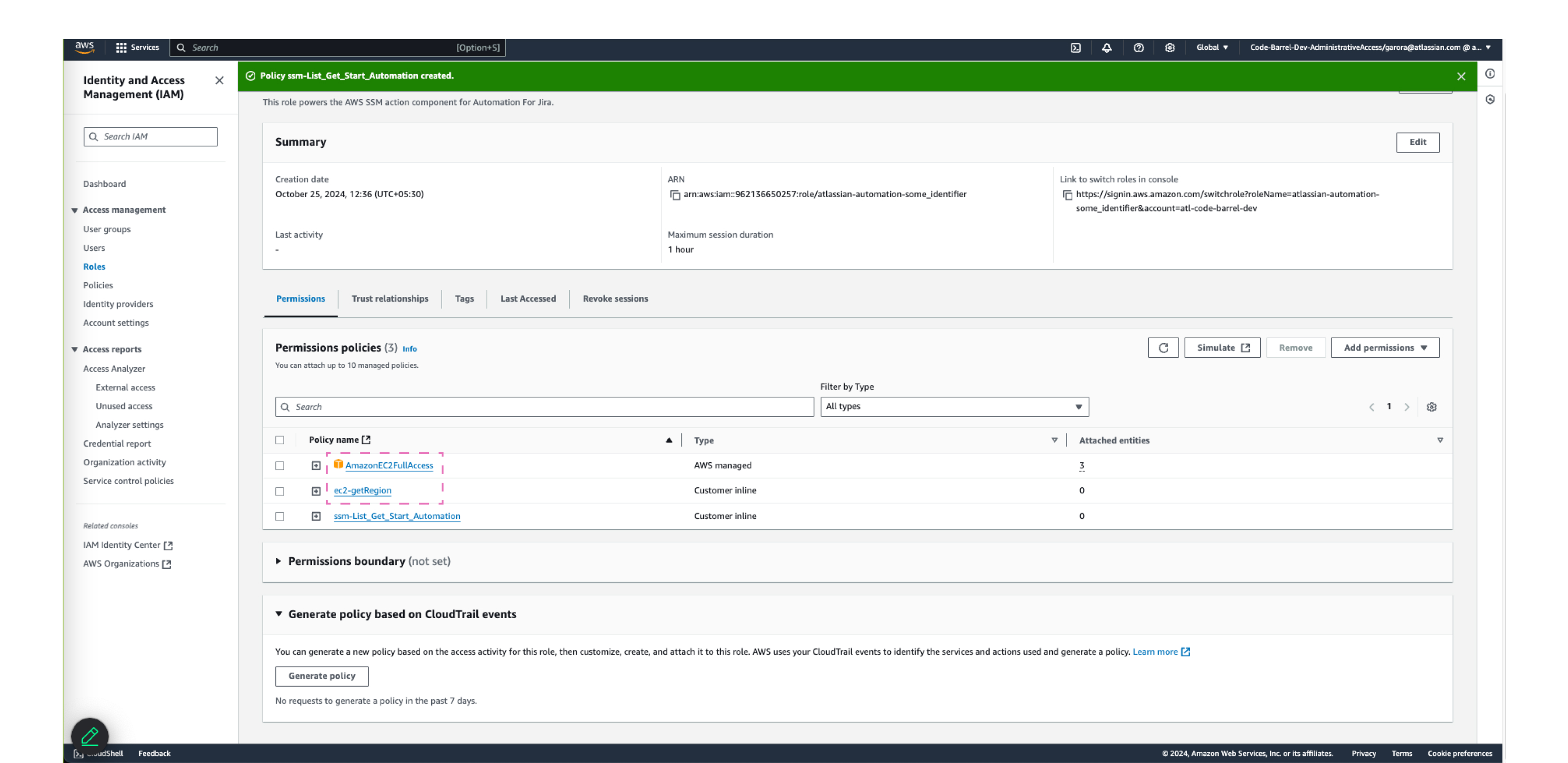Open the Add permissions dropdown

tap(1385, 348)
